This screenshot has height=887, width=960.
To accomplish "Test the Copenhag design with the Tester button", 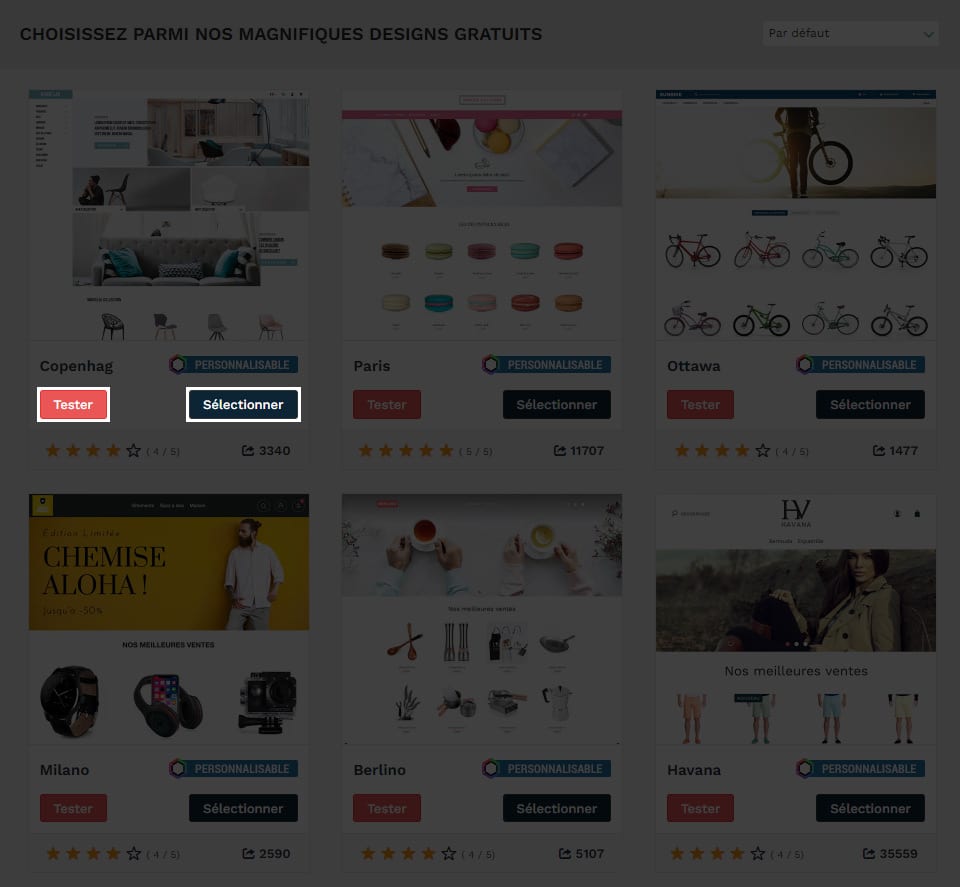I will pyautogui.click(x=73, y=405).
